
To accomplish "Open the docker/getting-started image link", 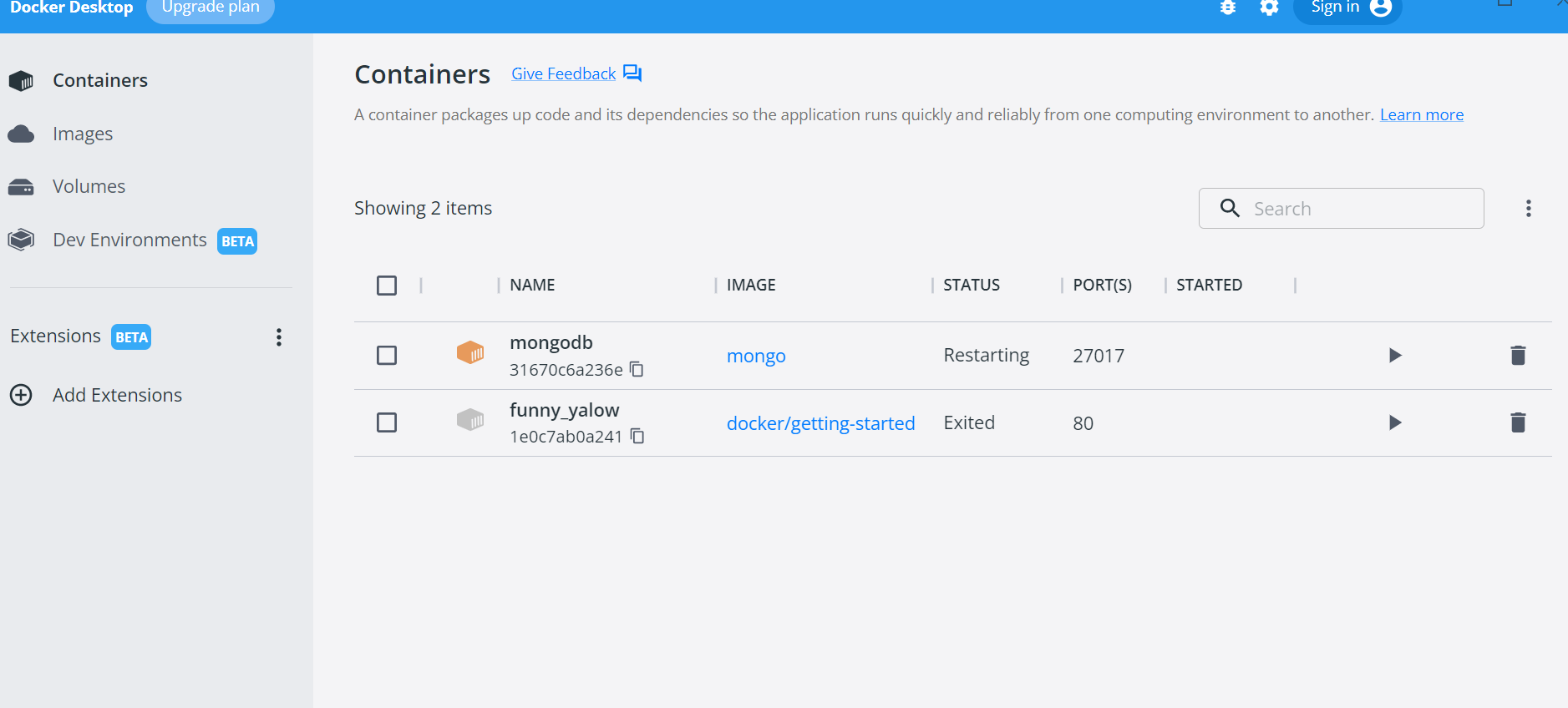I will click(820, 423).
